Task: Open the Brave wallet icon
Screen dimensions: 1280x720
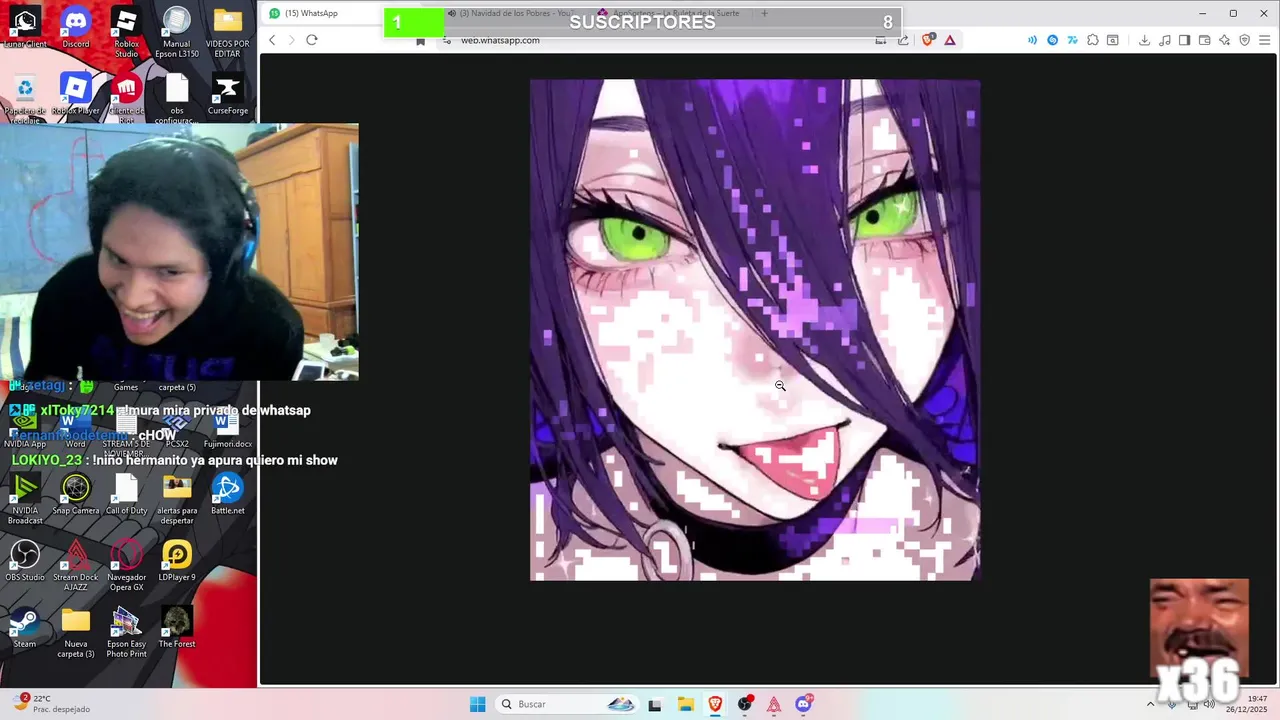Action: pyautogui.click(x=1205, y=40)
